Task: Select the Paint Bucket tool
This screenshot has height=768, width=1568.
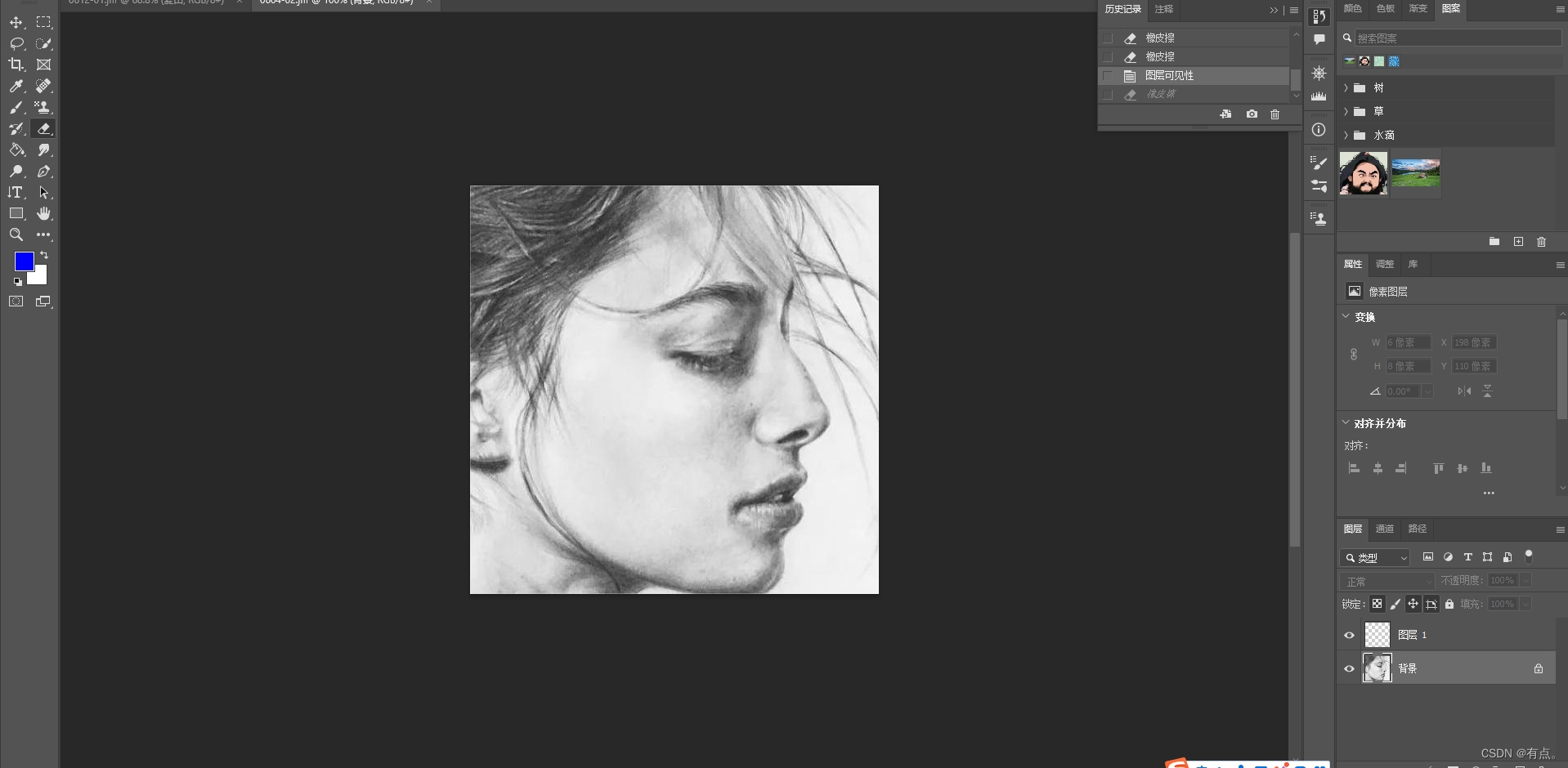Action: [16, 150]
